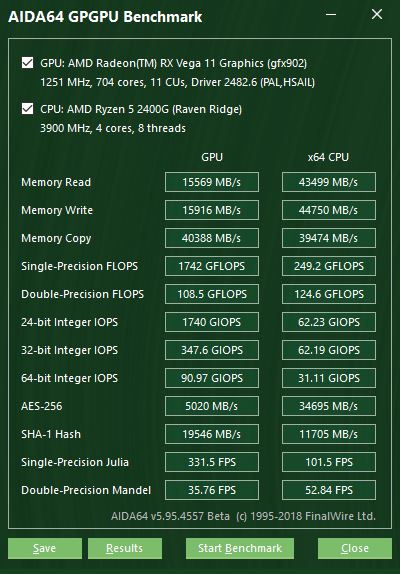Select the CPU AES-256 34695 MB/s box
The height and width of the screenshot is (574, 400).
click(329, 406)
